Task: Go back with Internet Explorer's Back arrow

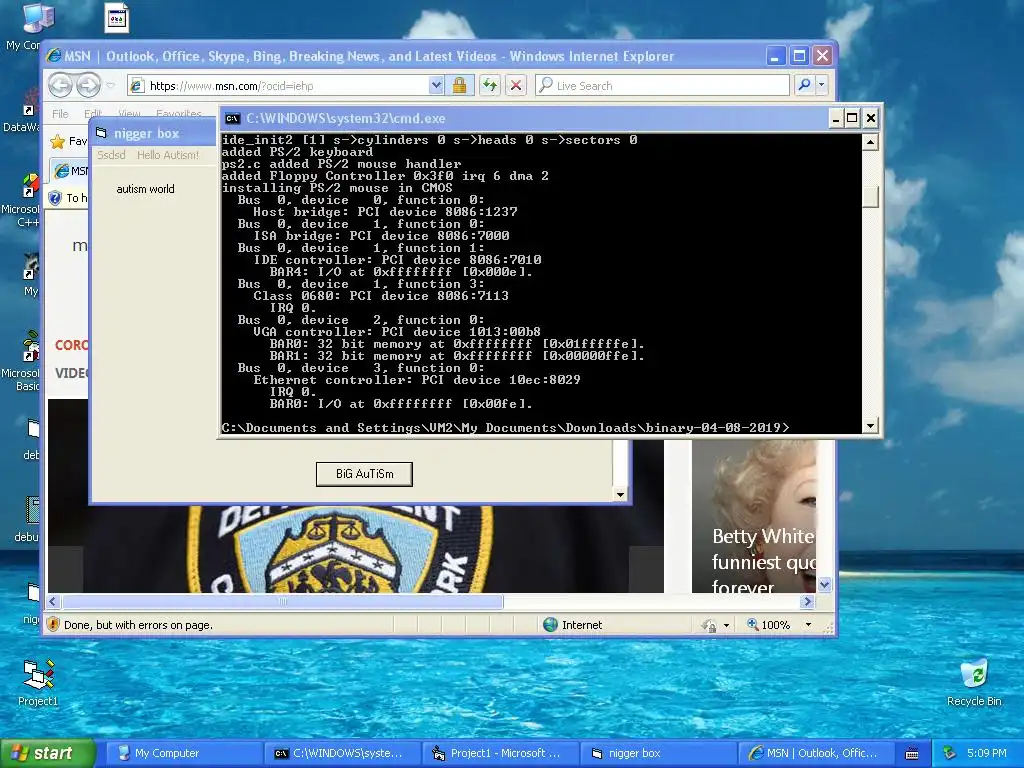Action: click(x=60, y=85)
